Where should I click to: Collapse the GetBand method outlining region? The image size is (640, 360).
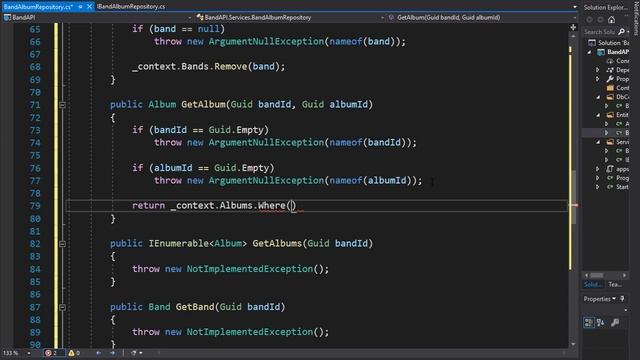pyautogui.click(x=62, y=307)
